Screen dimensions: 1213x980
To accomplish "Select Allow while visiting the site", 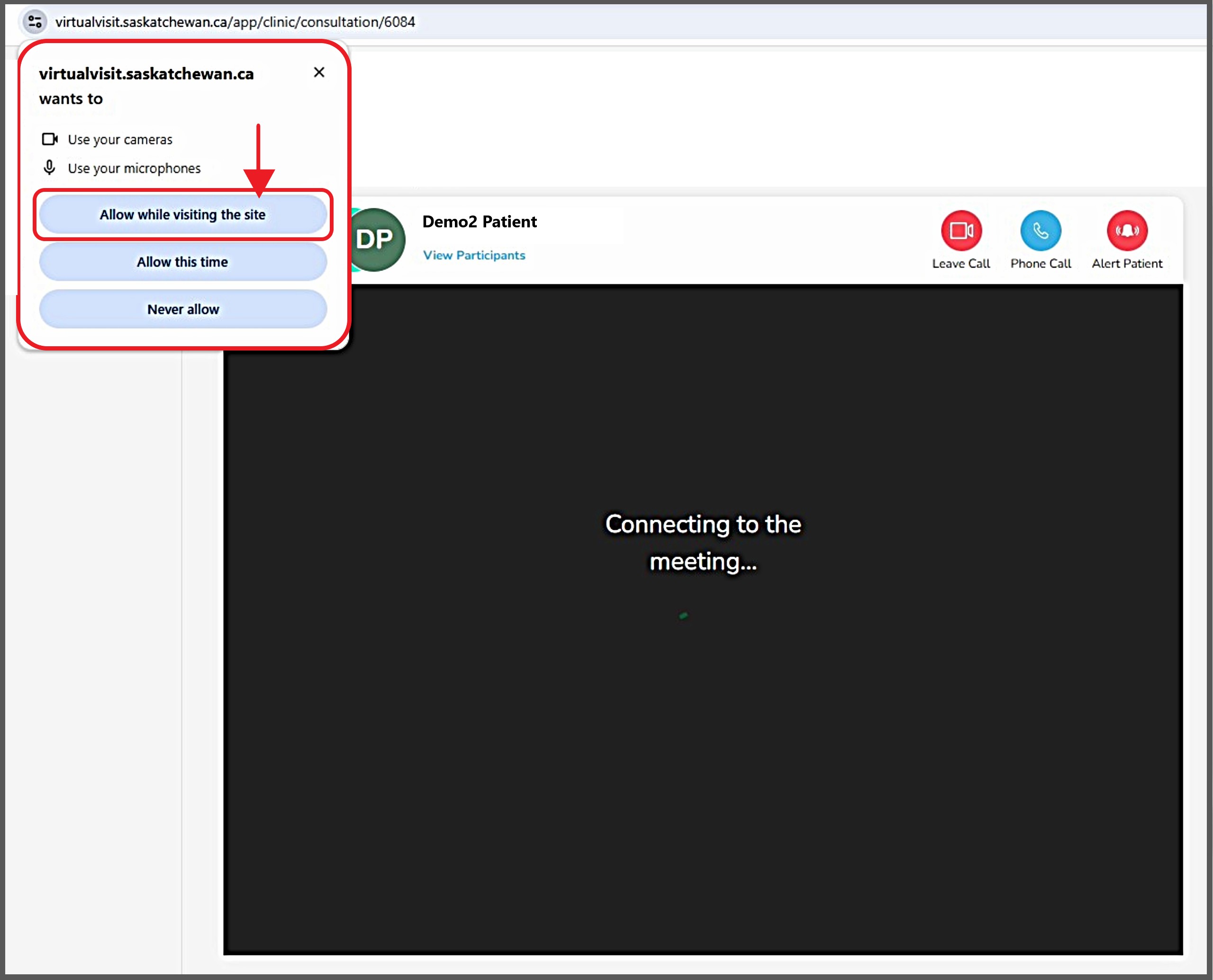I will [x=182, y=215].
